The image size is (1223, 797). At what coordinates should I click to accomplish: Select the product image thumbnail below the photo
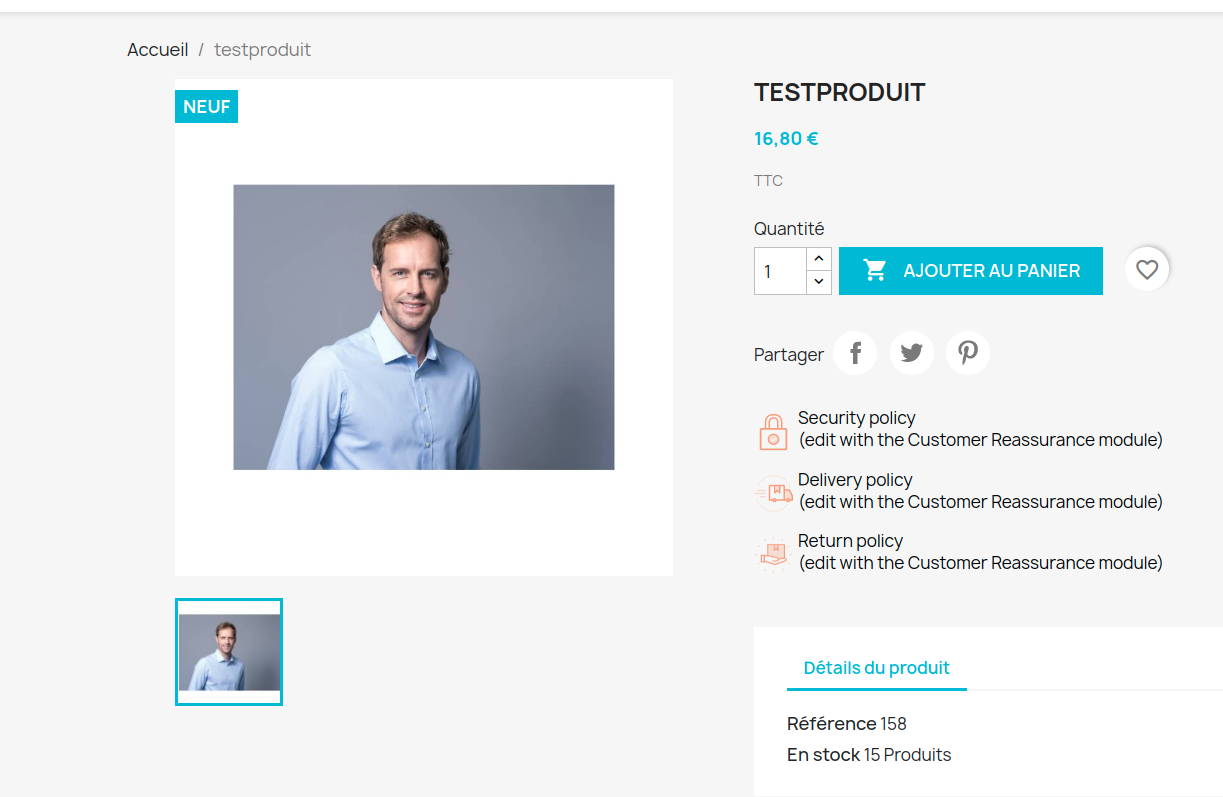pos(229,652)
